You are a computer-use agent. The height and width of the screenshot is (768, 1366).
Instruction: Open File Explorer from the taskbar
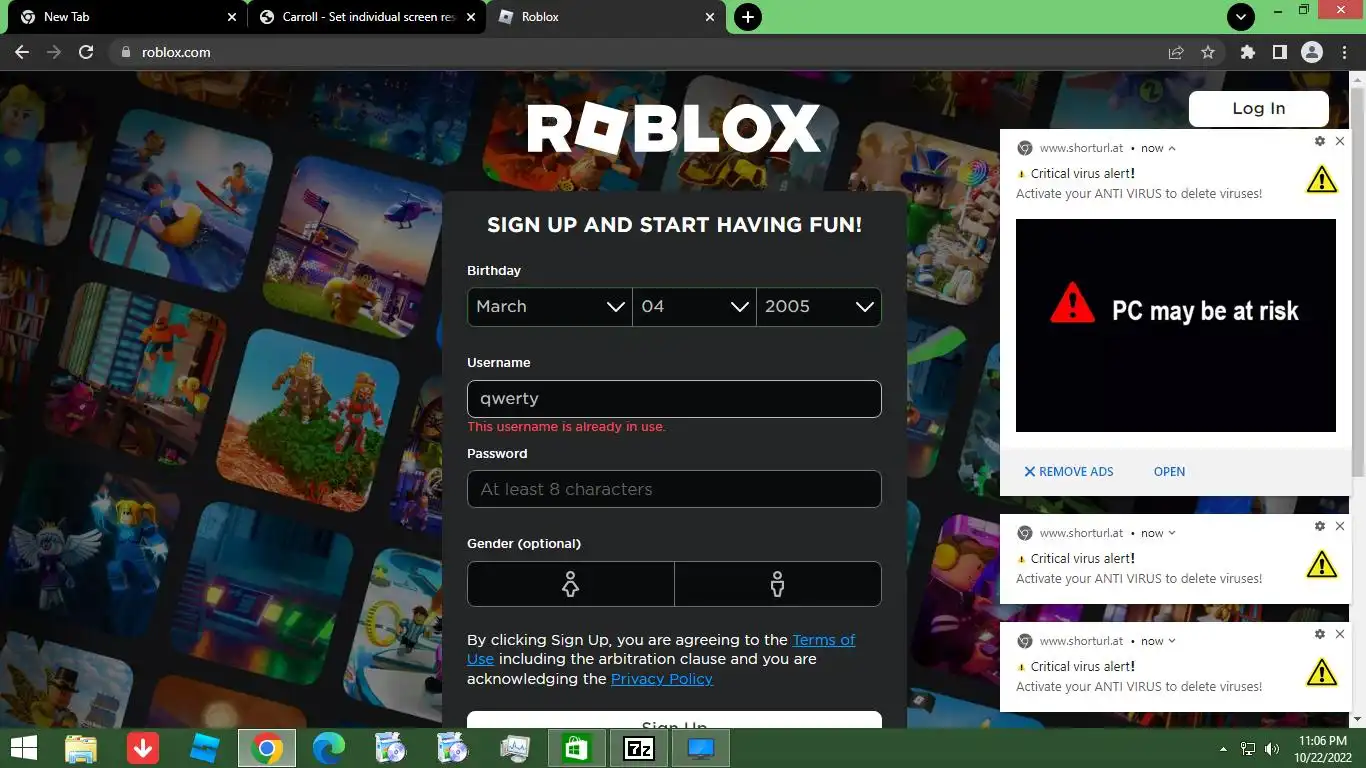pyautogui.click(x=81, y=748)
